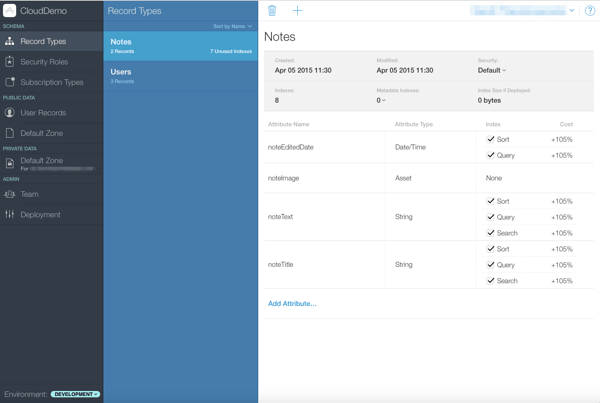Image resolution: width=600 pixels, height=403 pixels.
Task: Expand the Security Default dropdown
Action: coord(492,71)
